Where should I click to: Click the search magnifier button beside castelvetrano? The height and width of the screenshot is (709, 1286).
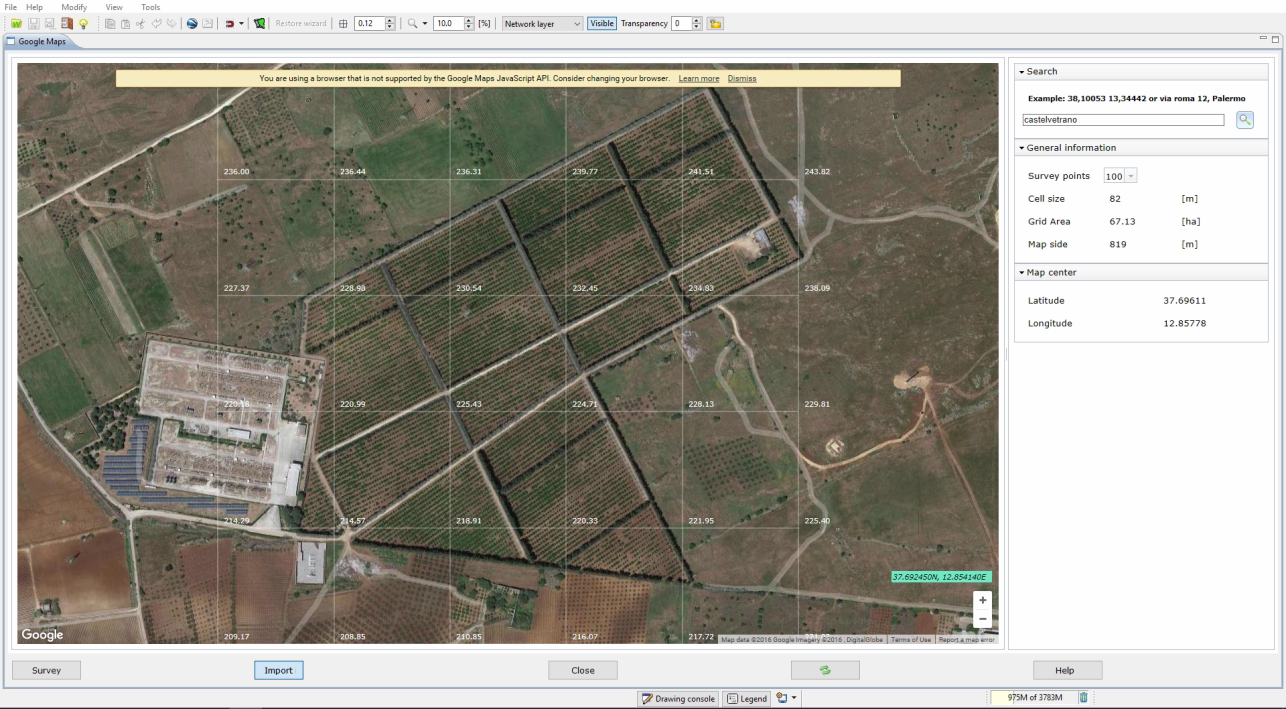(x=1244, y=120)
